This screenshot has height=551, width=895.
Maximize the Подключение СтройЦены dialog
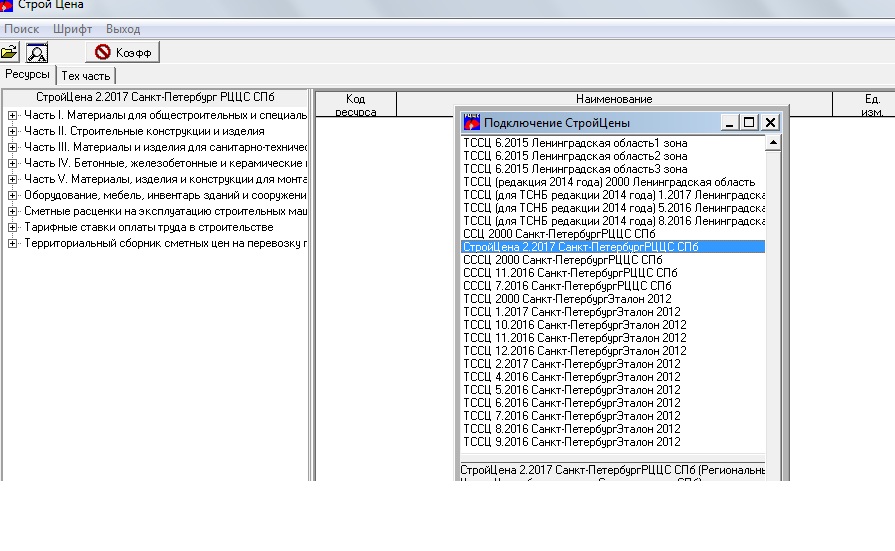click(749, 122)
